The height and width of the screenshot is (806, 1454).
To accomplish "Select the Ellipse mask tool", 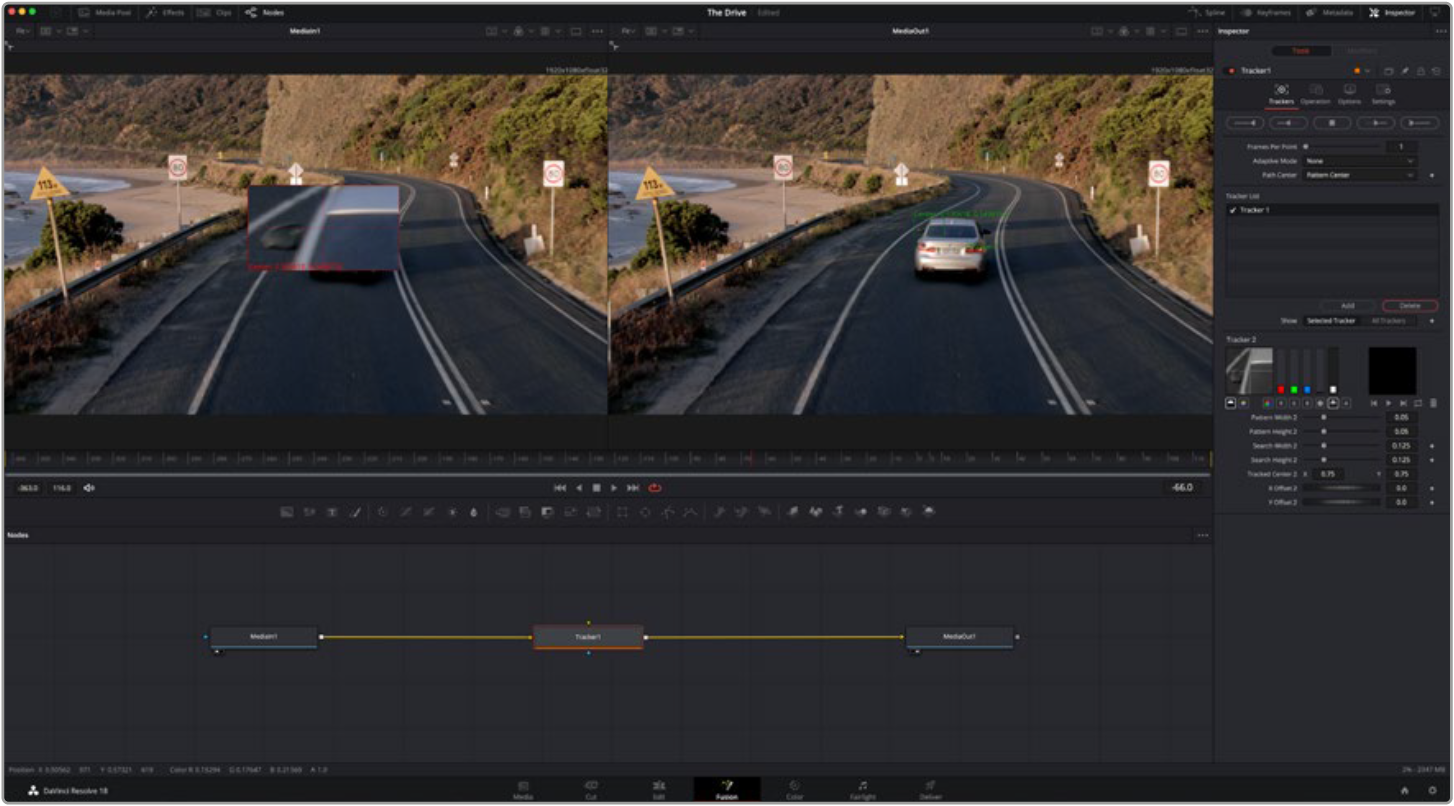I will coord(645,512).
